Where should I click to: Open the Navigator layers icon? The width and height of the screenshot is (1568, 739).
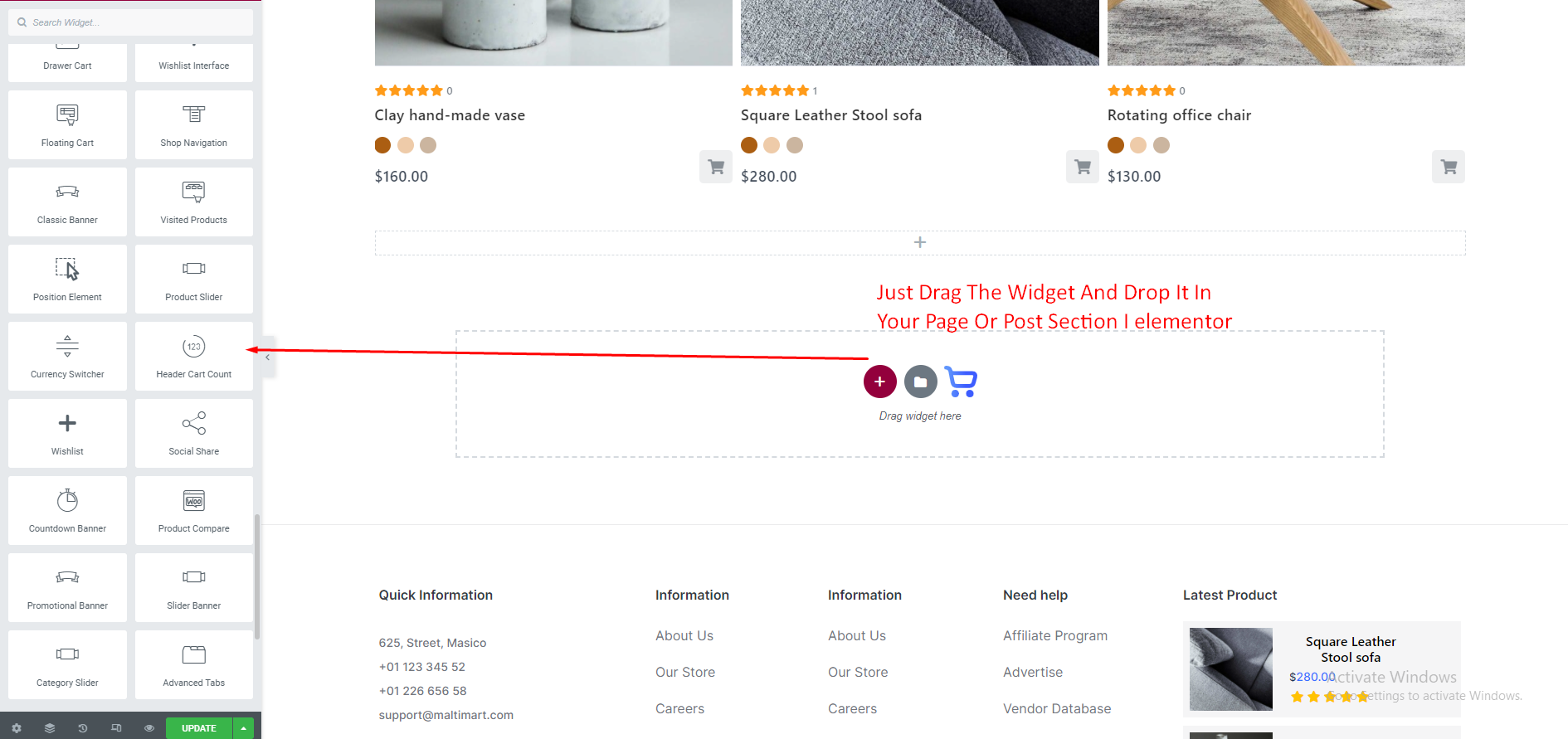click(50, 728)
